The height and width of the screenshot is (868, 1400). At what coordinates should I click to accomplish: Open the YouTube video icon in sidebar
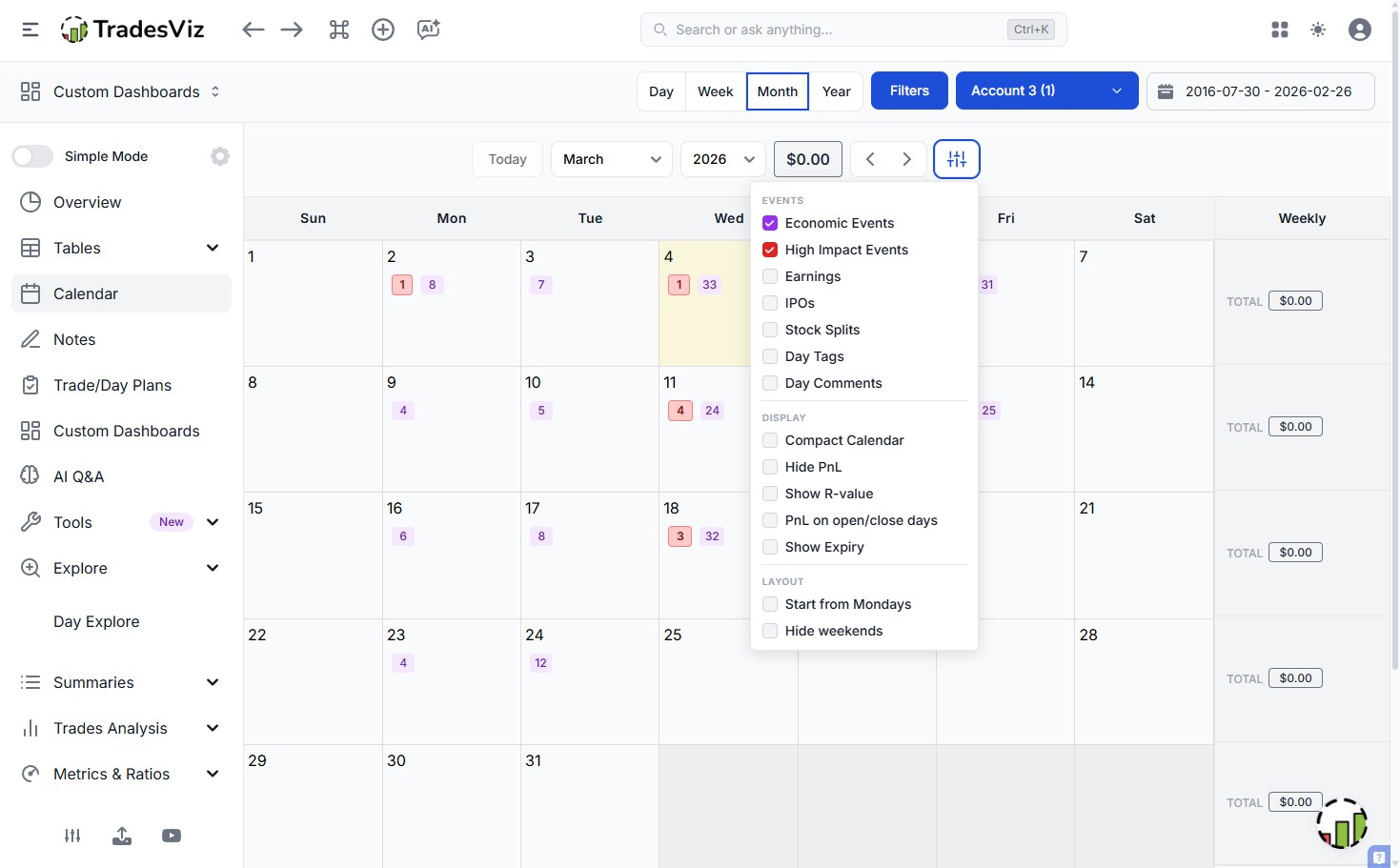(172, 836)
